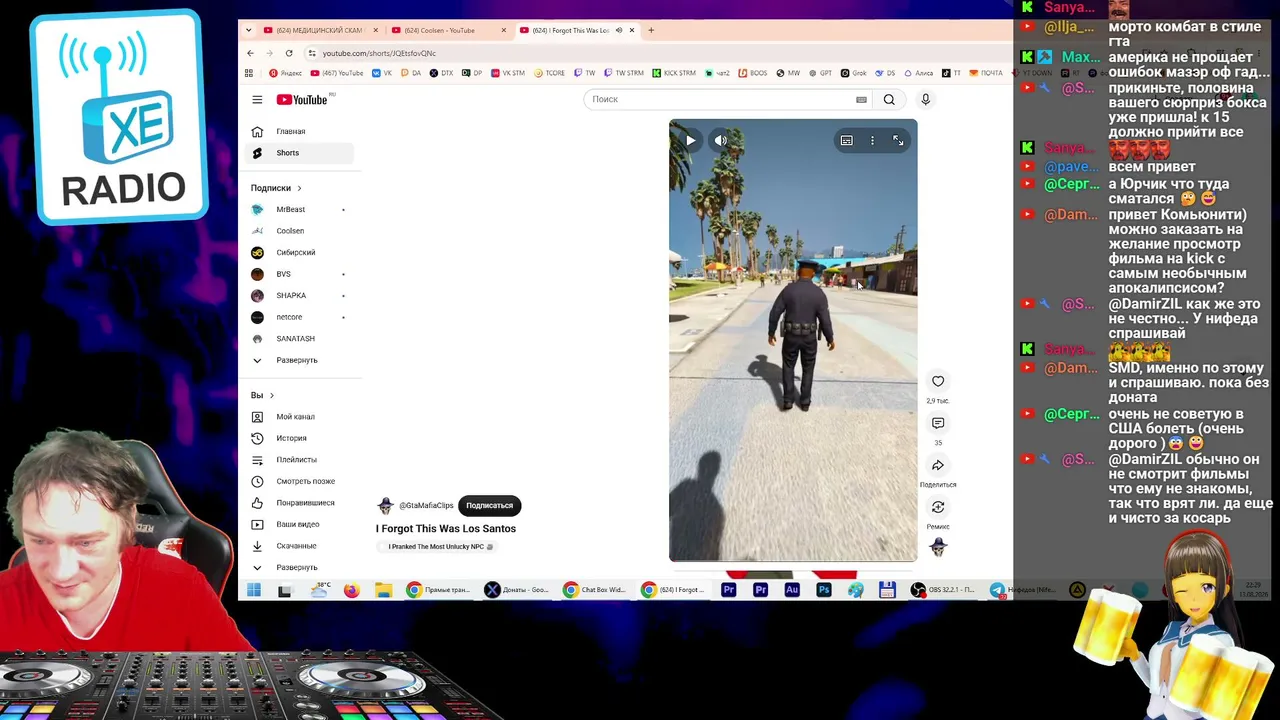Like the Short with the heart icon
Viewport: 1280px width, 720px height.
[938, 381]
